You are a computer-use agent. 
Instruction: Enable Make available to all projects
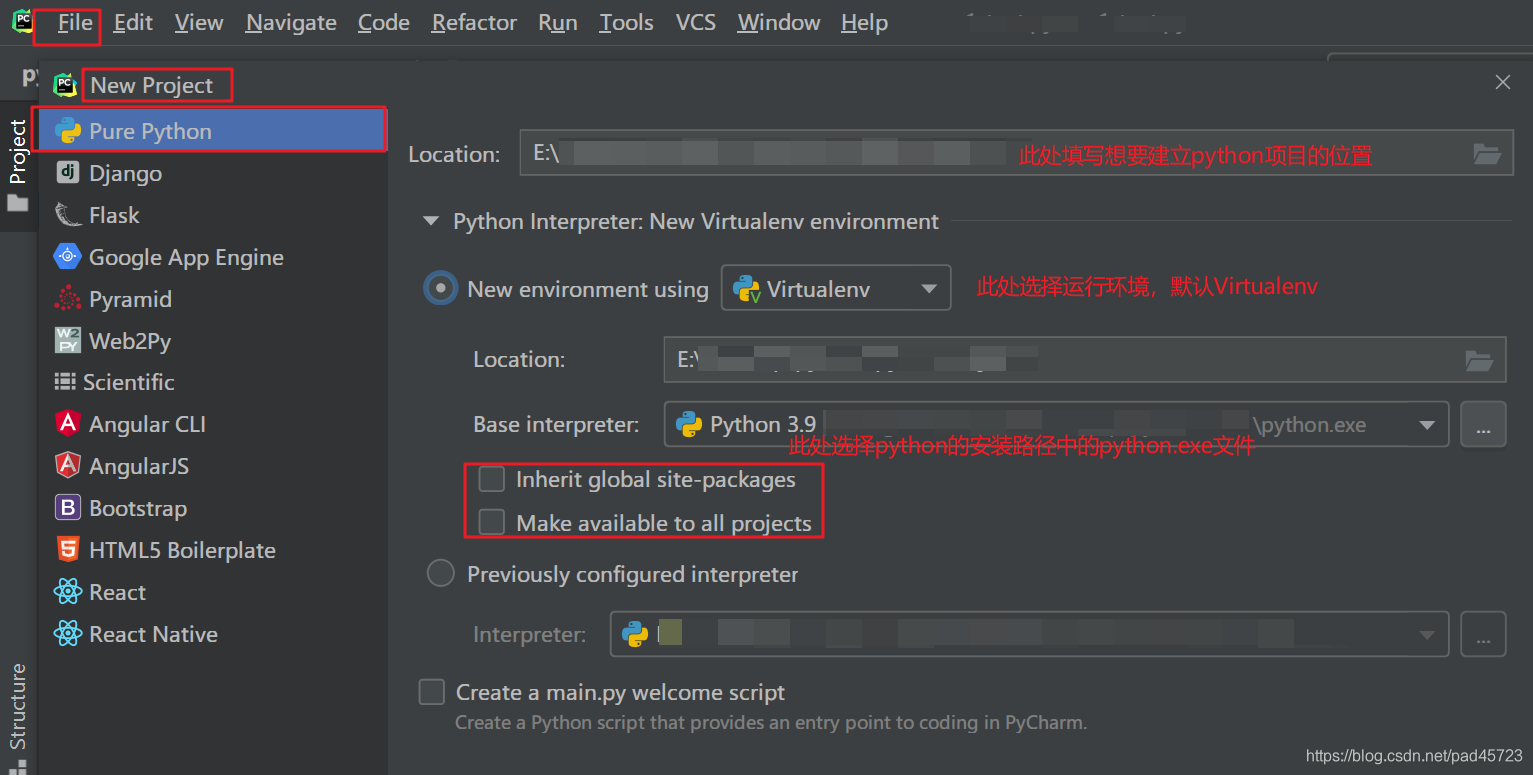[x=491, y=522]
